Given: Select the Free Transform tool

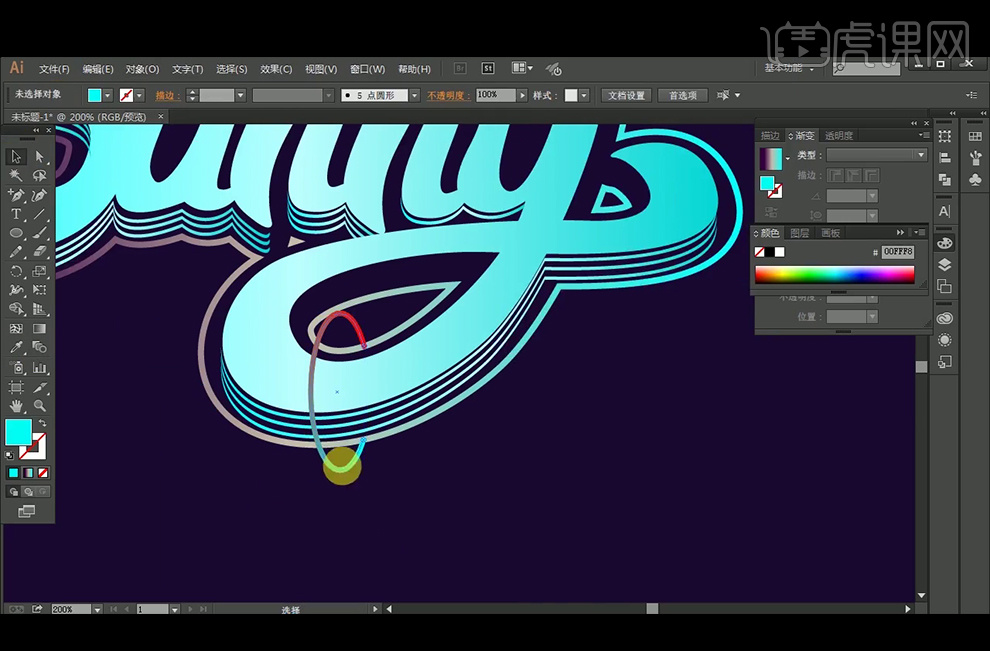Looking at the screenshot, I should coord(39,290).
